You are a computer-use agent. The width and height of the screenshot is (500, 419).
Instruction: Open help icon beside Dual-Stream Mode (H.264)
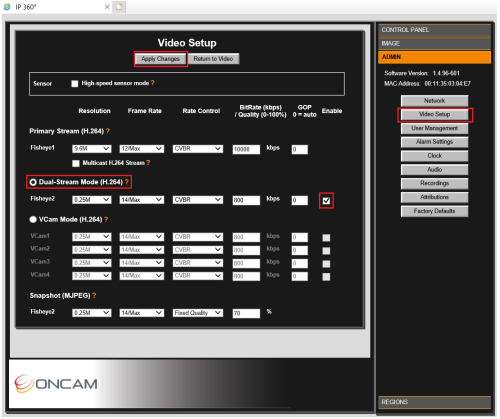(127, 182)
